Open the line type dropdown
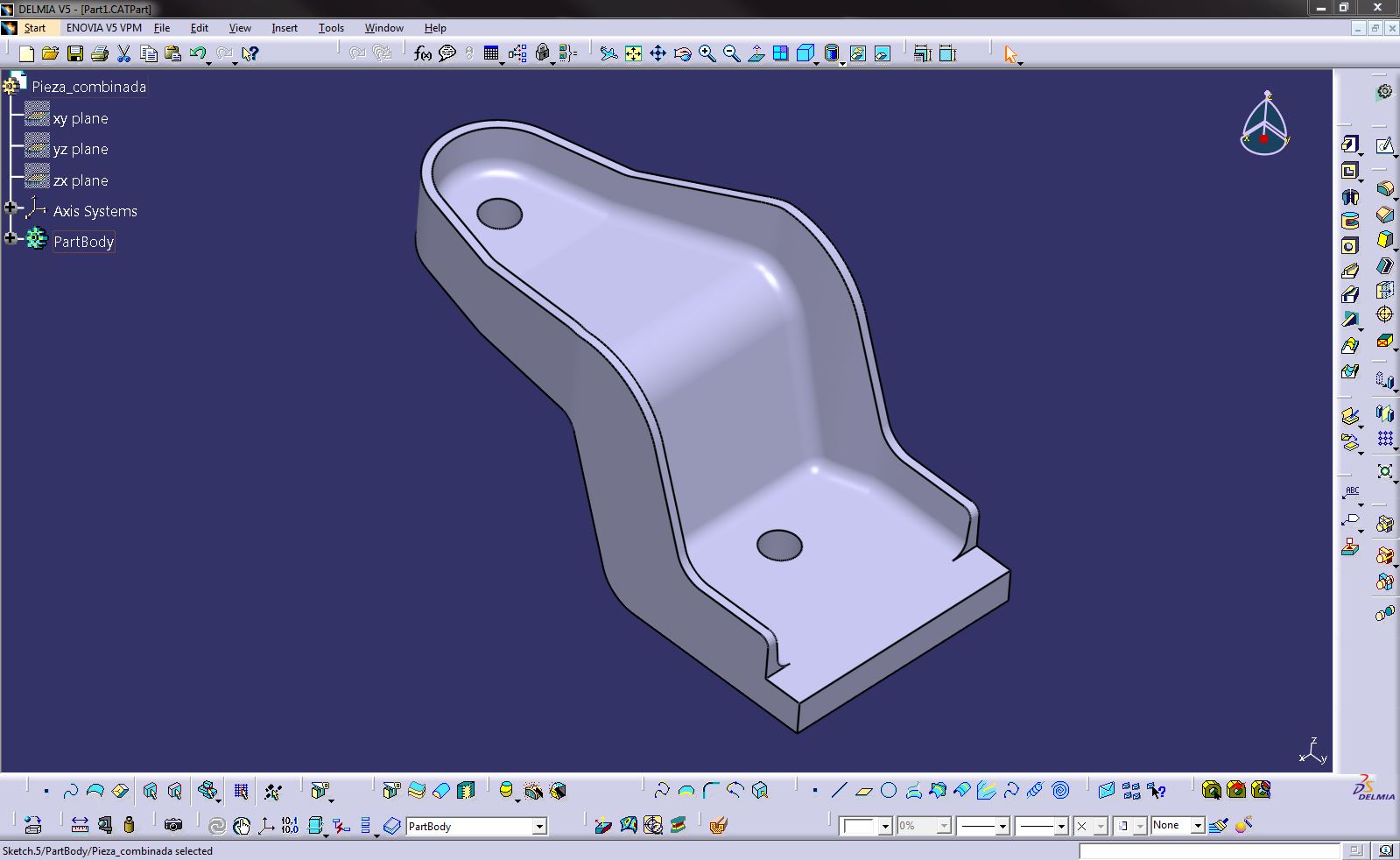 pyautogui.click(x=1061, y=826)
